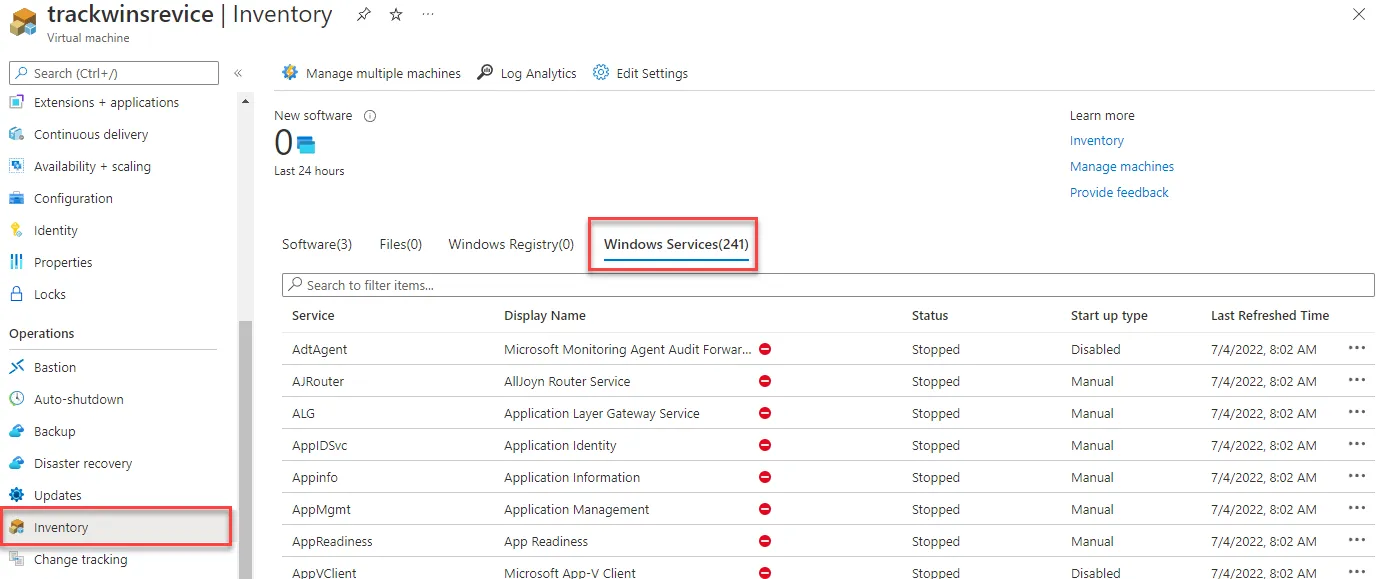
Task: Open more options for AJRouter row
Action: click(x=1357, y=380)
